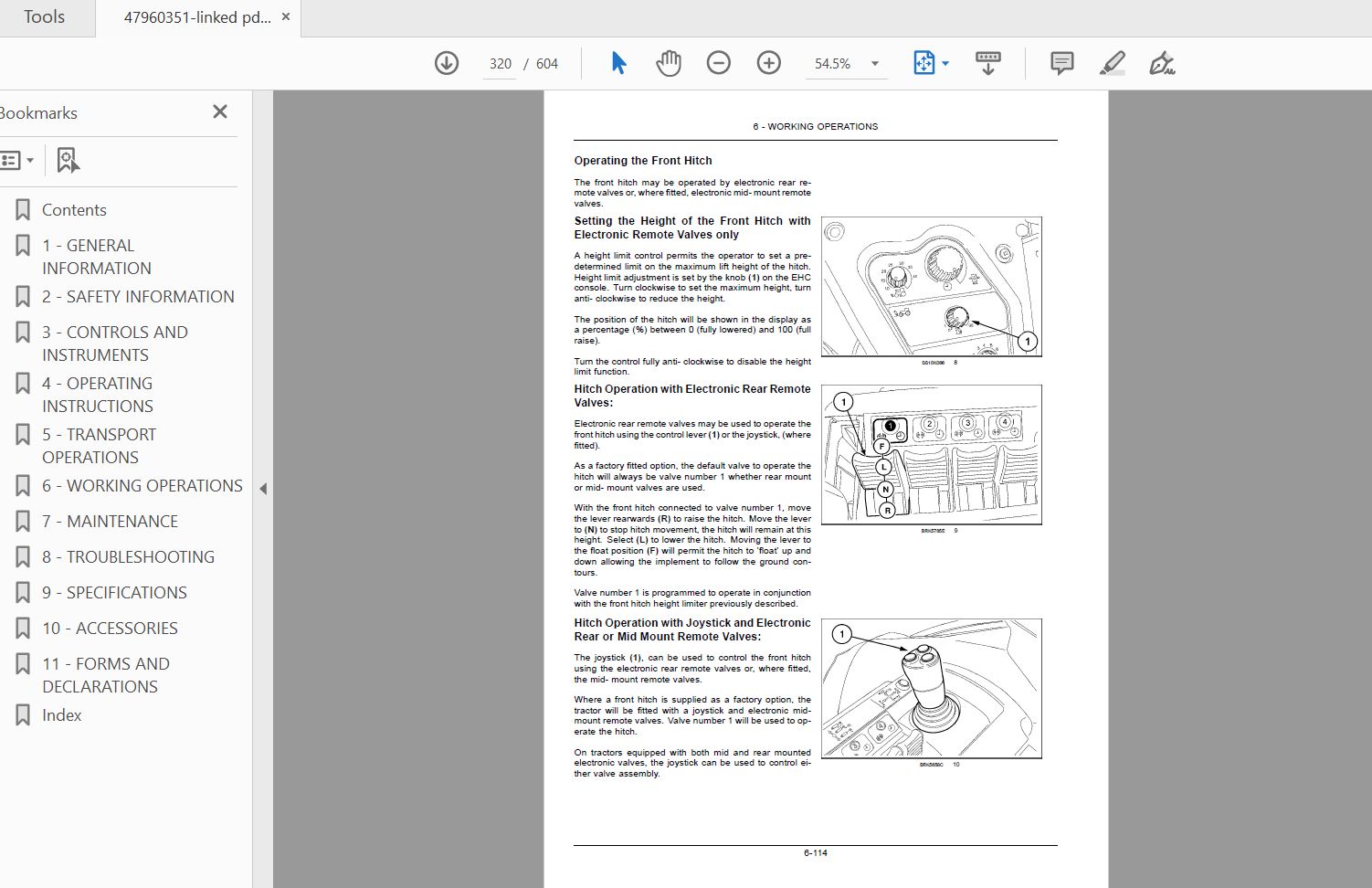Close the Bookmarks panel

tap(220, 111)
